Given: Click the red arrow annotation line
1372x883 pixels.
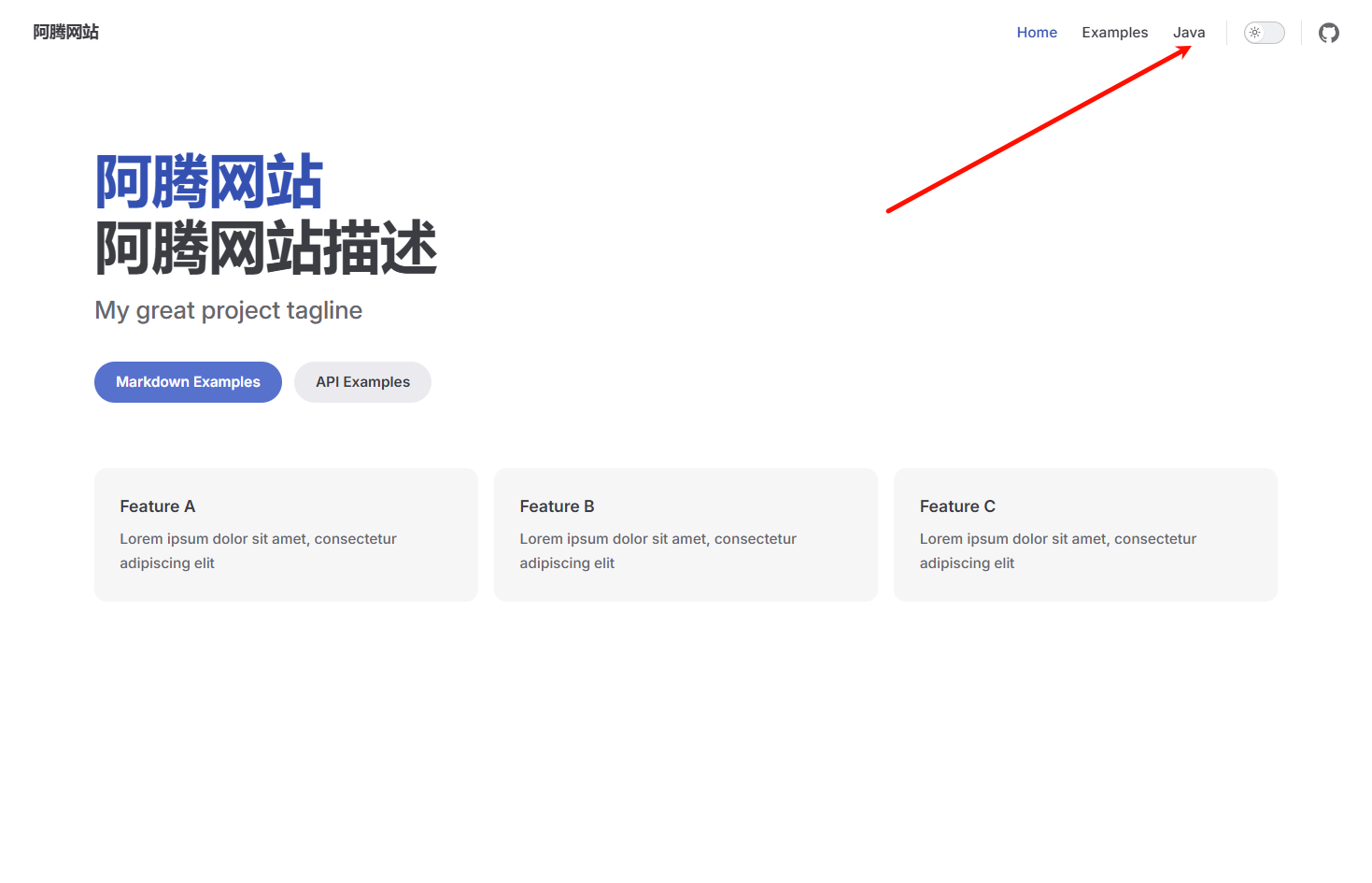Looking at the screenshot, I should [1037, 130].
